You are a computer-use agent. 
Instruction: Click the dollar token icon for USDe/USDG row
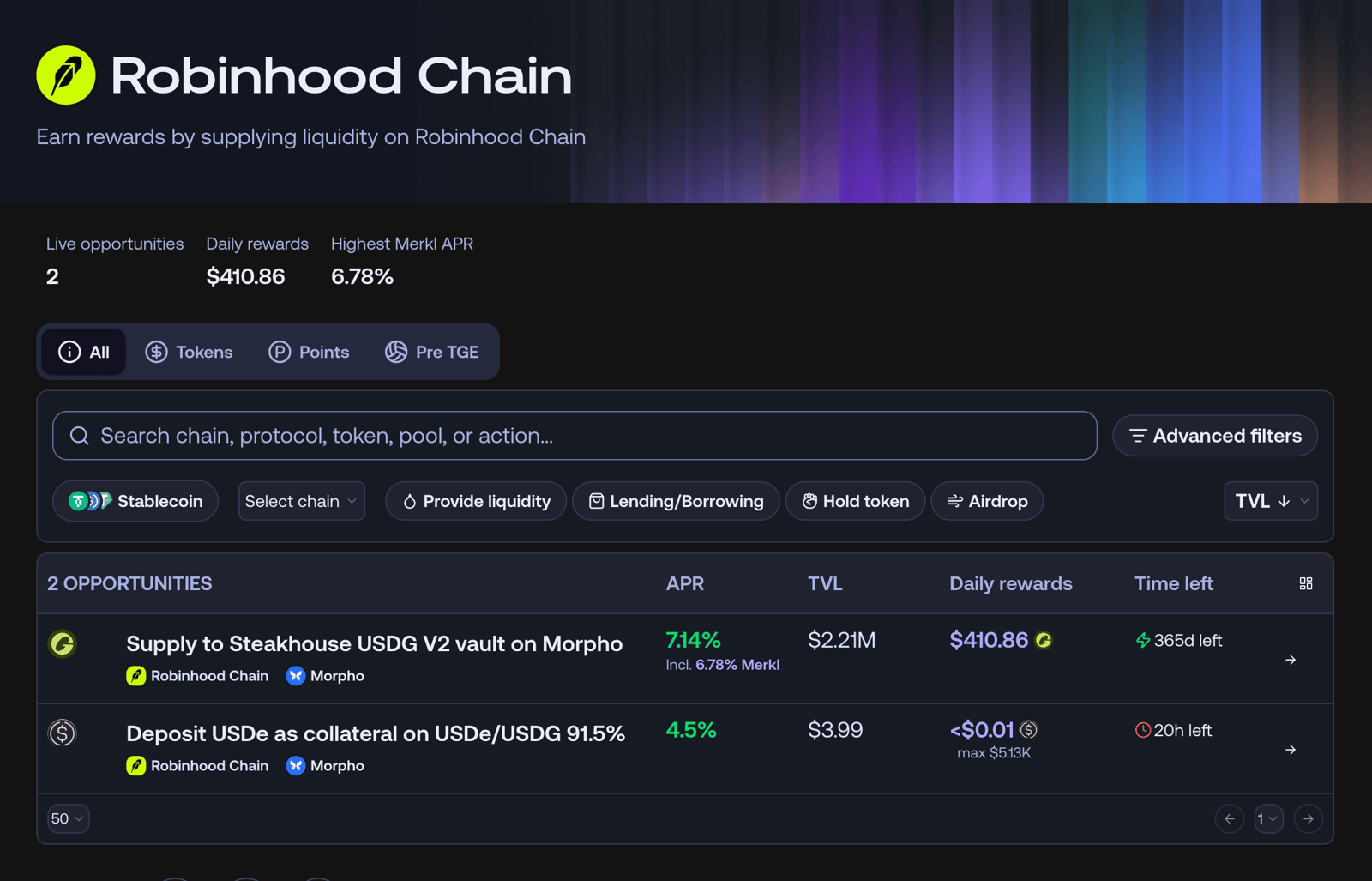click(x=63, y=733)
